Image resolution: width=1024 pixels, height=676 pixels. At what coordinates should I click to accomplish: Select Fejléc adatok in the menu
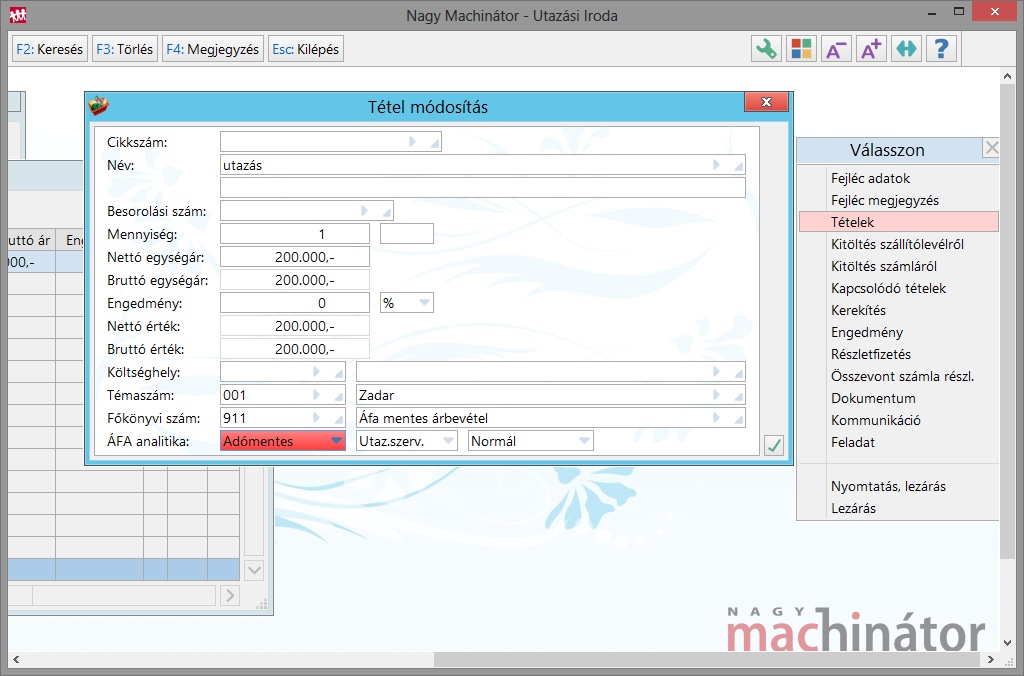pos(870,178)
